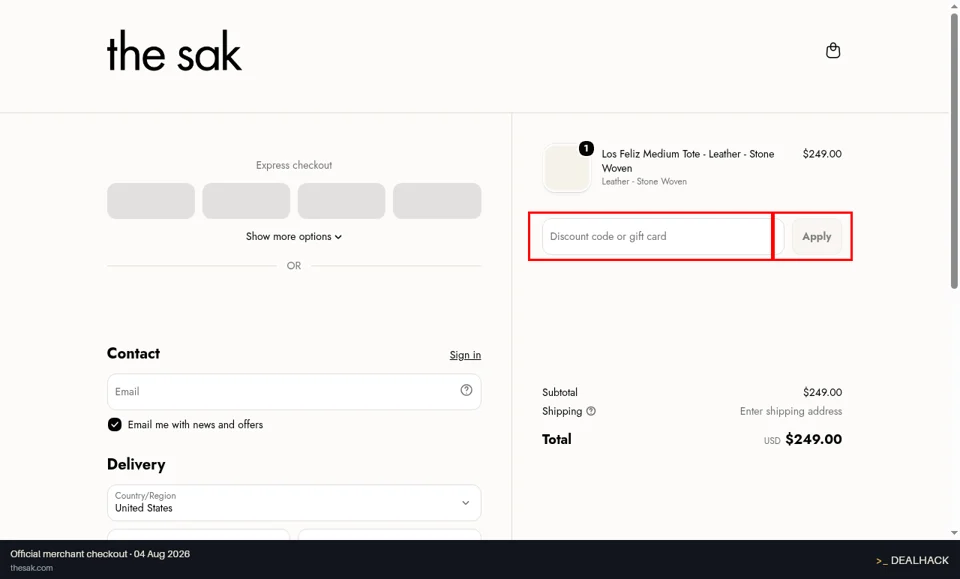Screen dimensions: 960x579
Task: Click the thesak.com text in footer
Action: 31,568
